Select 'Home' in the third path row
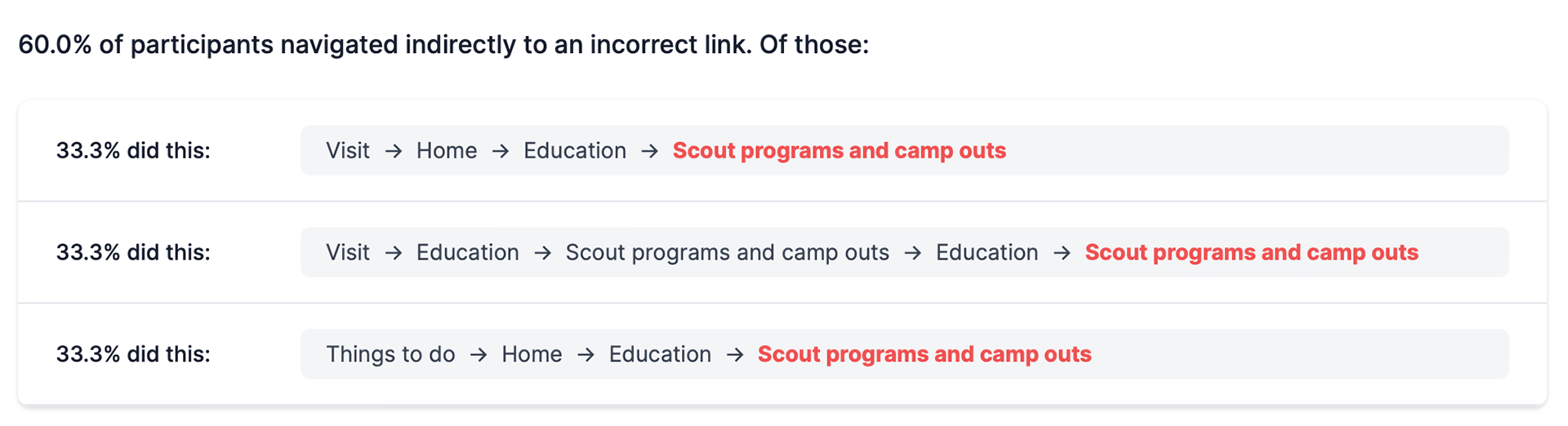Screen dimensions: 1568x426 tap(532, 354)
